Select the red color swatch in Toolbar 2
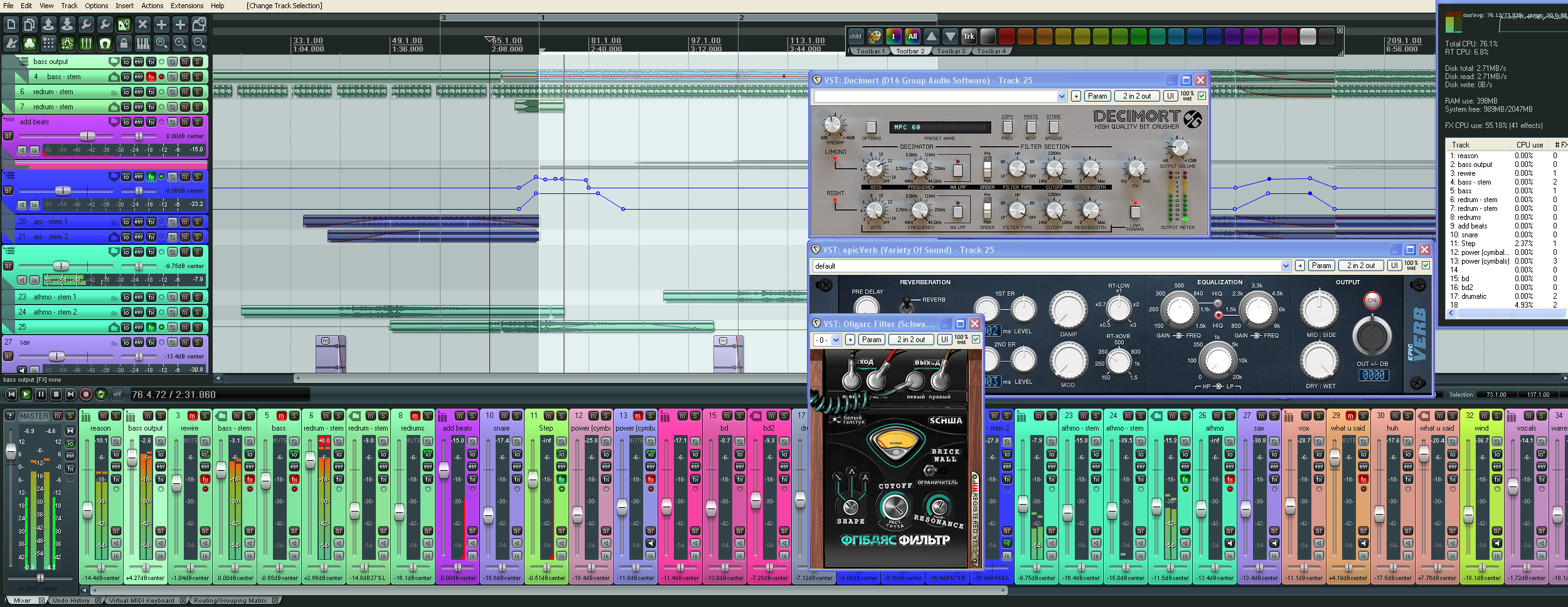1568x607 pixels. pyautogui.click(x=1006, y=36)
